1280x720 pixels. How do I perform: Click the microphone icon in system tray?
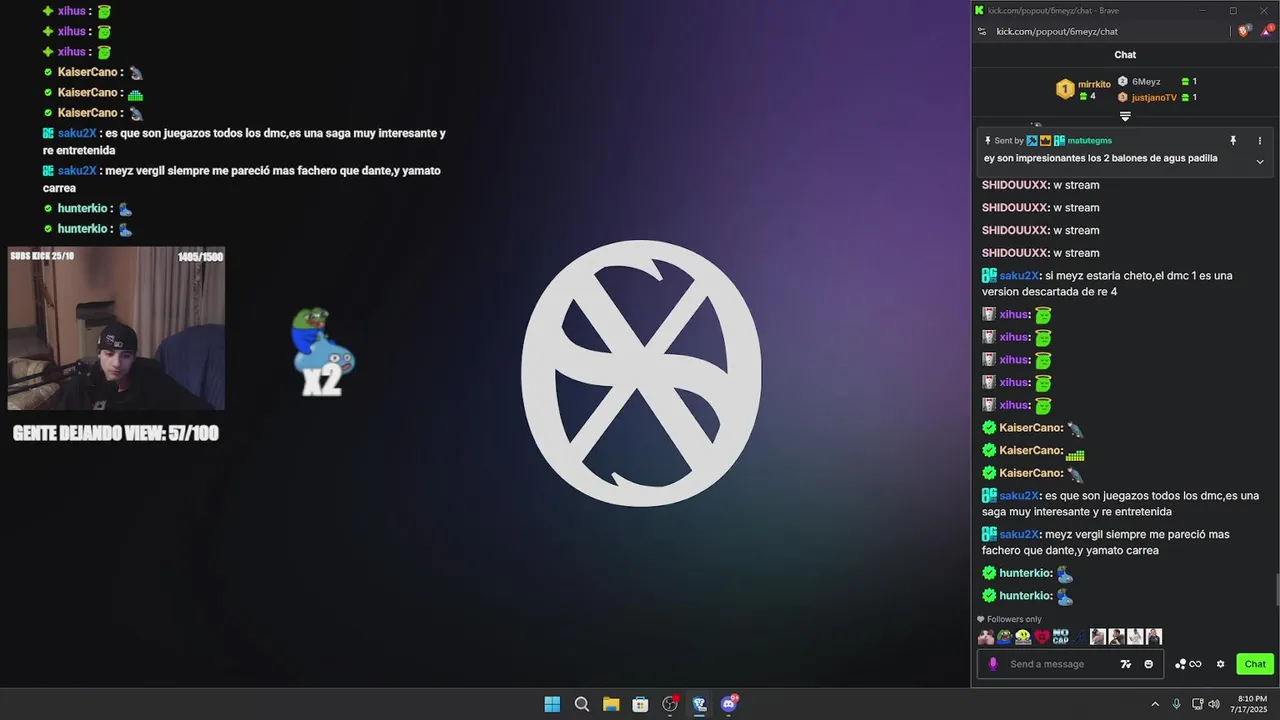tap(1177, 704)
